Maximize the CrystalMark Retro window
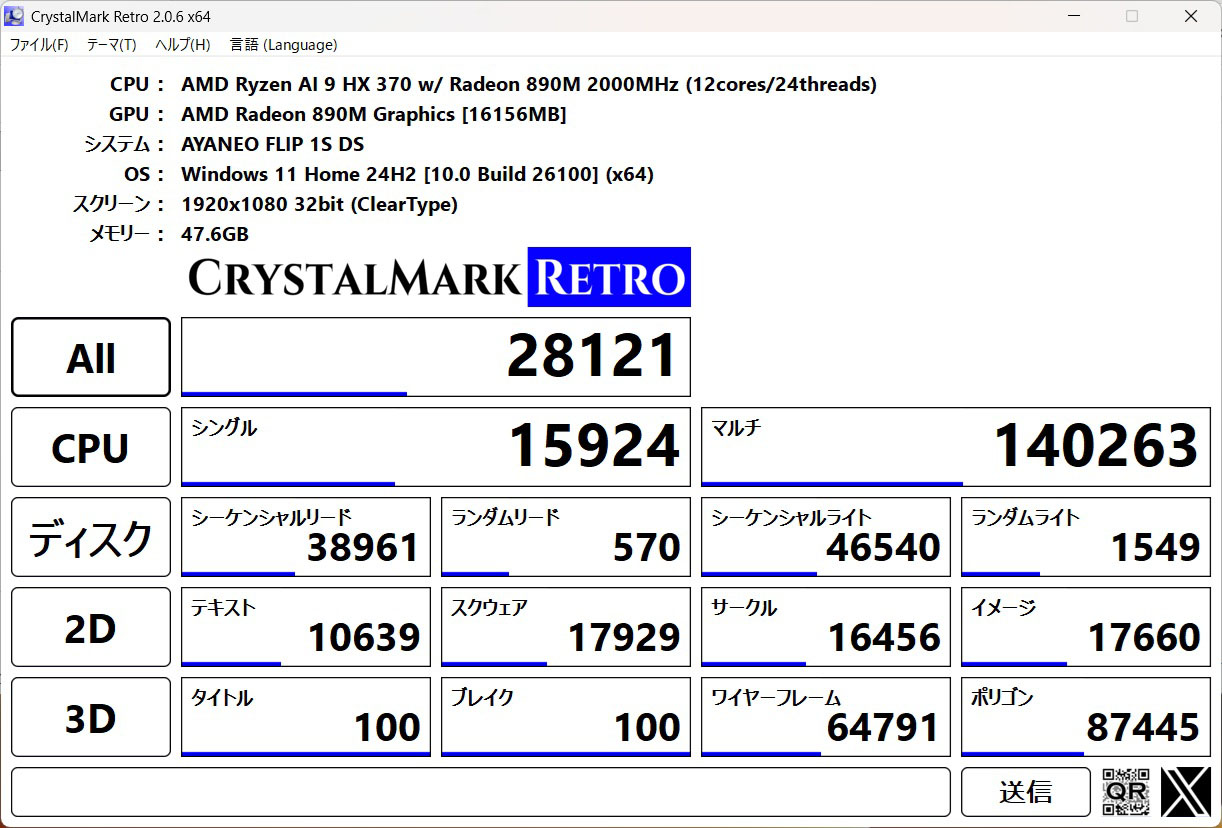 pyautogui.click(x=1132, y=16)
